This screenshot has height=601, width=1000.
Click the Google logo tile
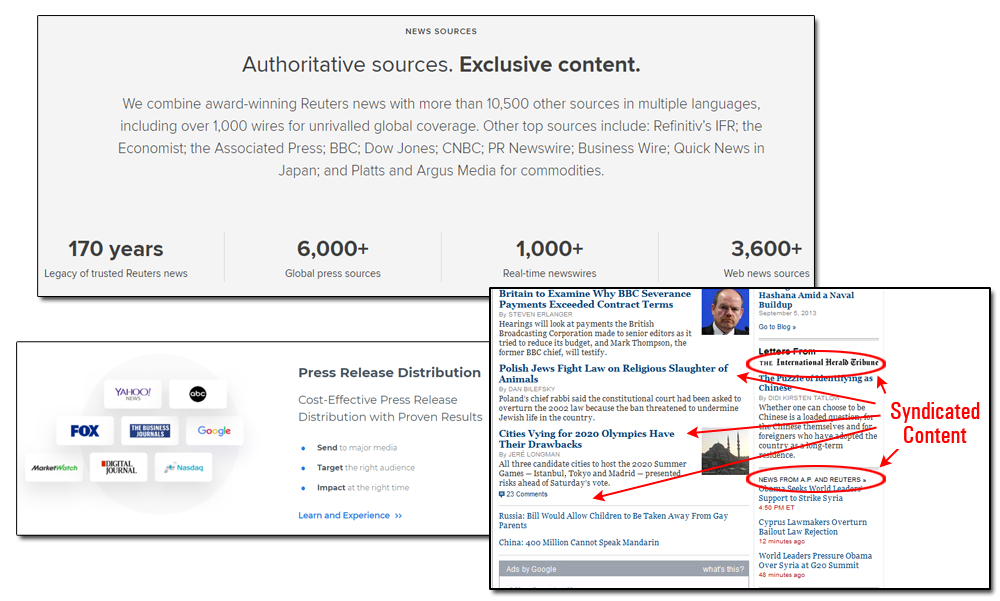pos(214,431)
